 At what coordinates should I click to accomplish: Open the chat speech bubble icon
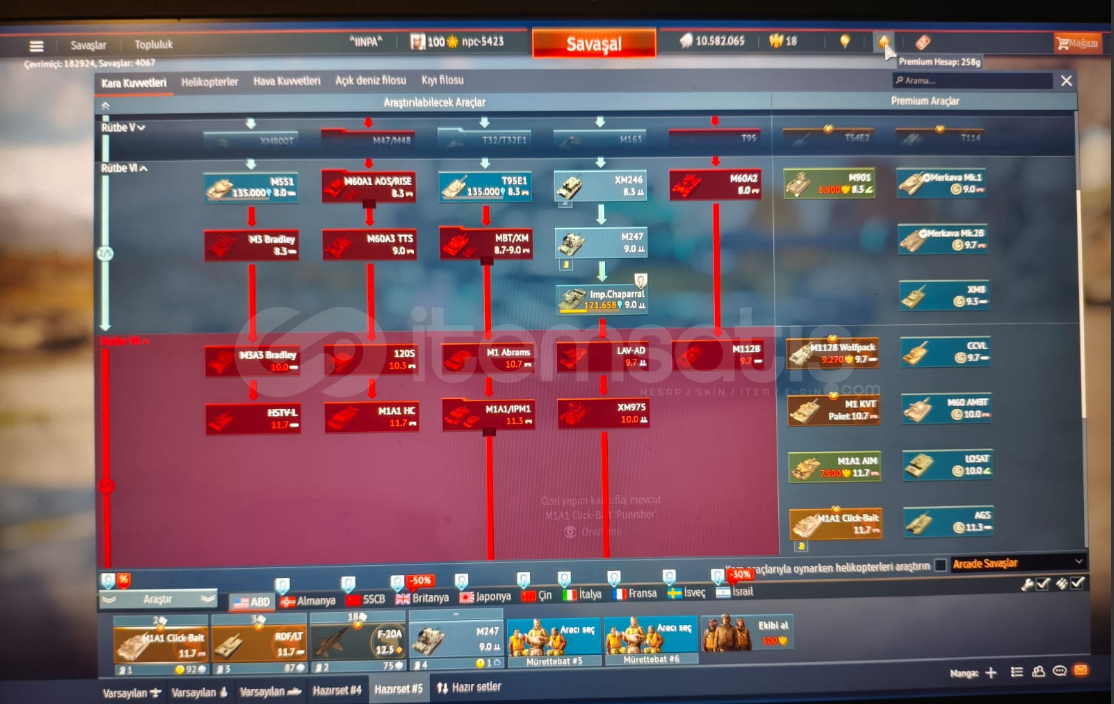[1059, 671]
